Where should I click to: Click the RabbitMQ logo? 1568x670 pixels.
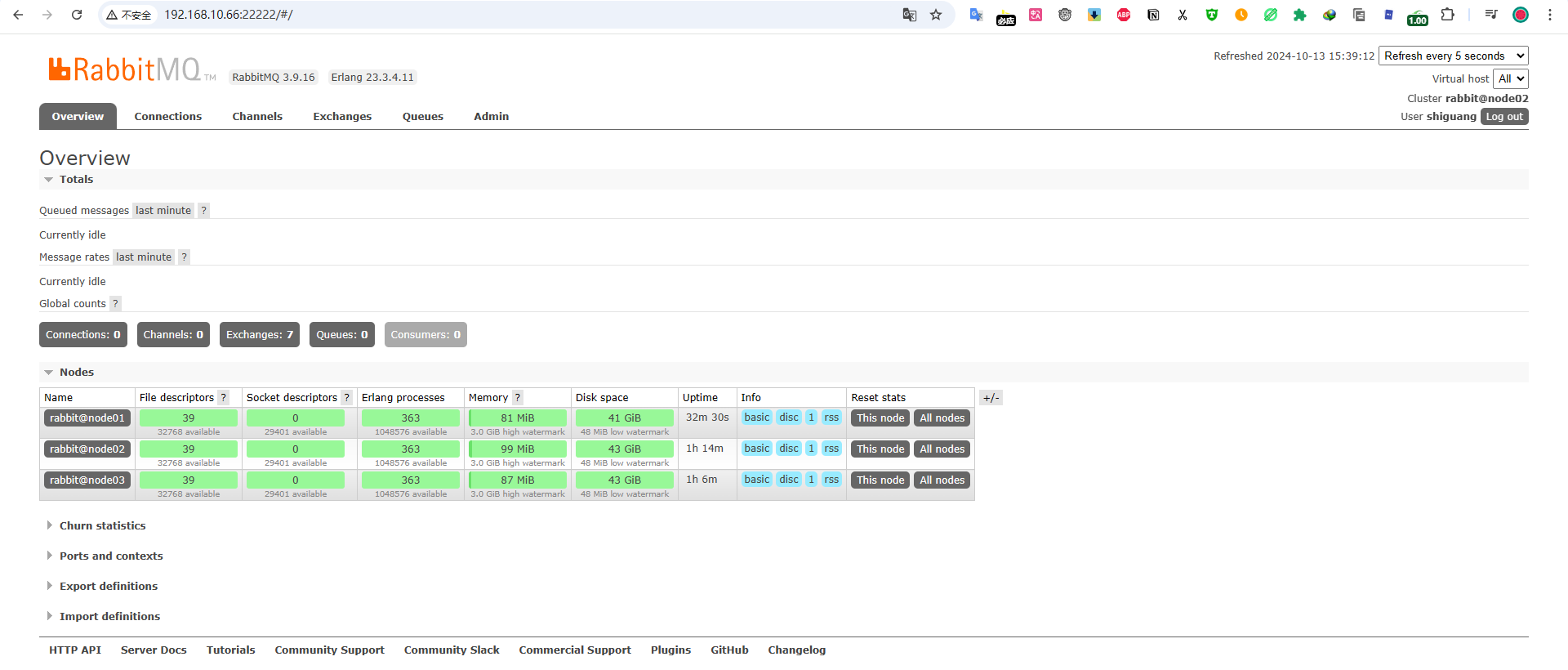(132, 70)
